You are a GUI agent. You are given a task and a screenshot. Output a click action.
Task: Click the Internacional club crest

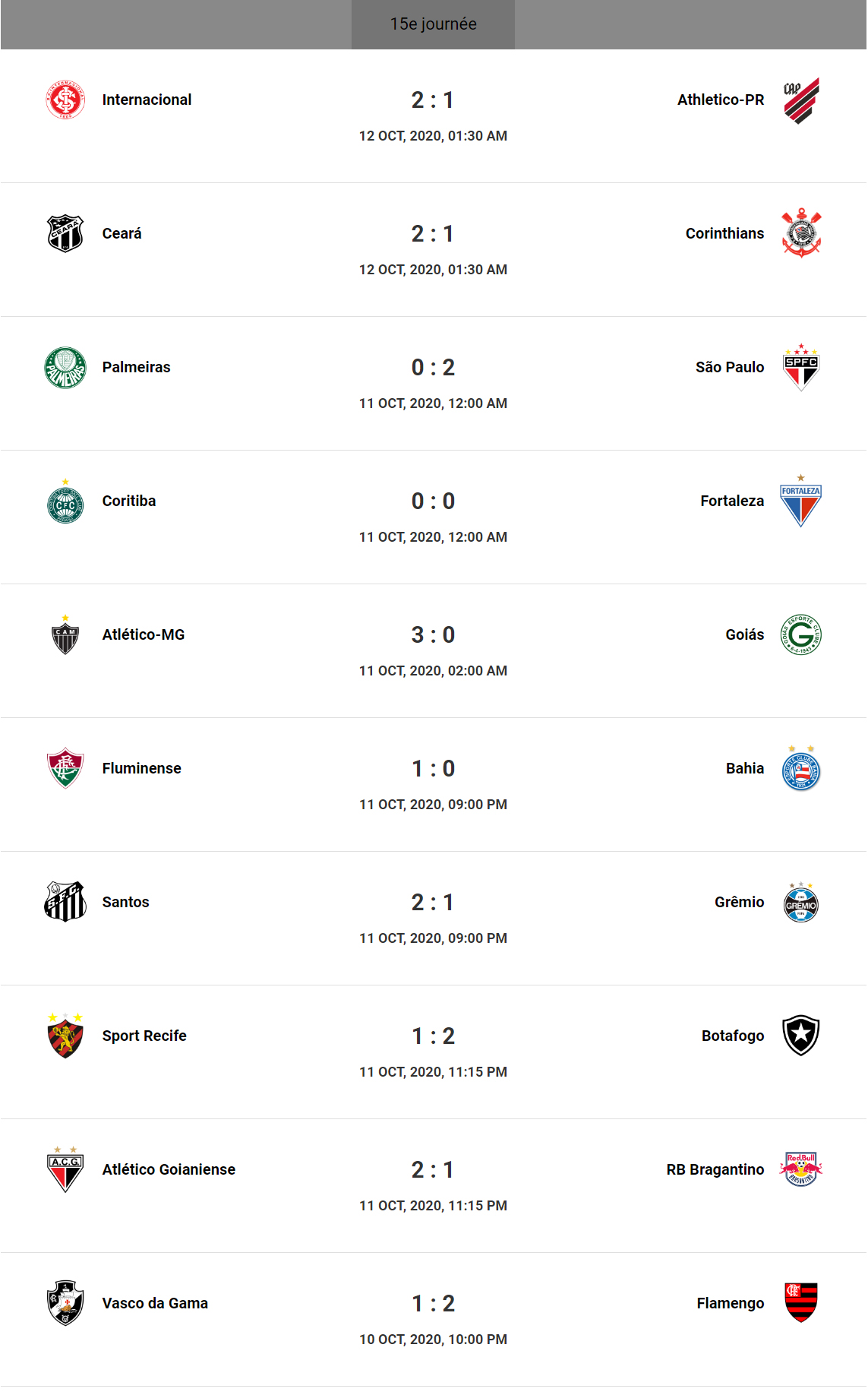coord(65,100)
